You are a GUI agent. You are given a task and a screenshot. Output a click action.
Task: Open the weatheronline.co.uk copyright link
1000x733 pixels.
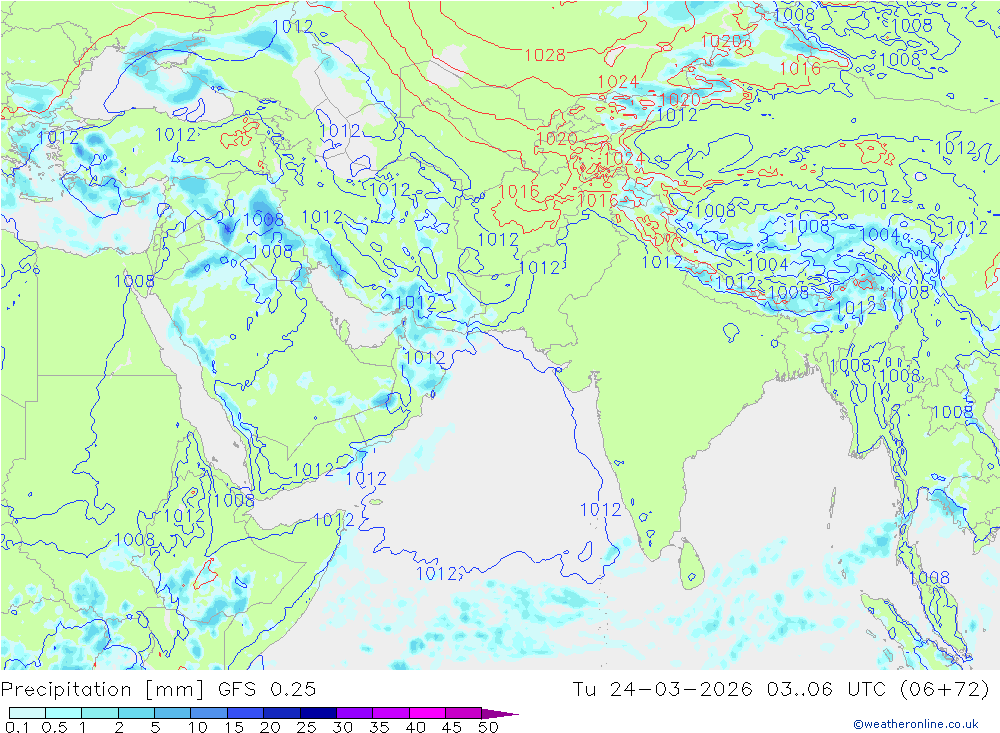point(916,724)
